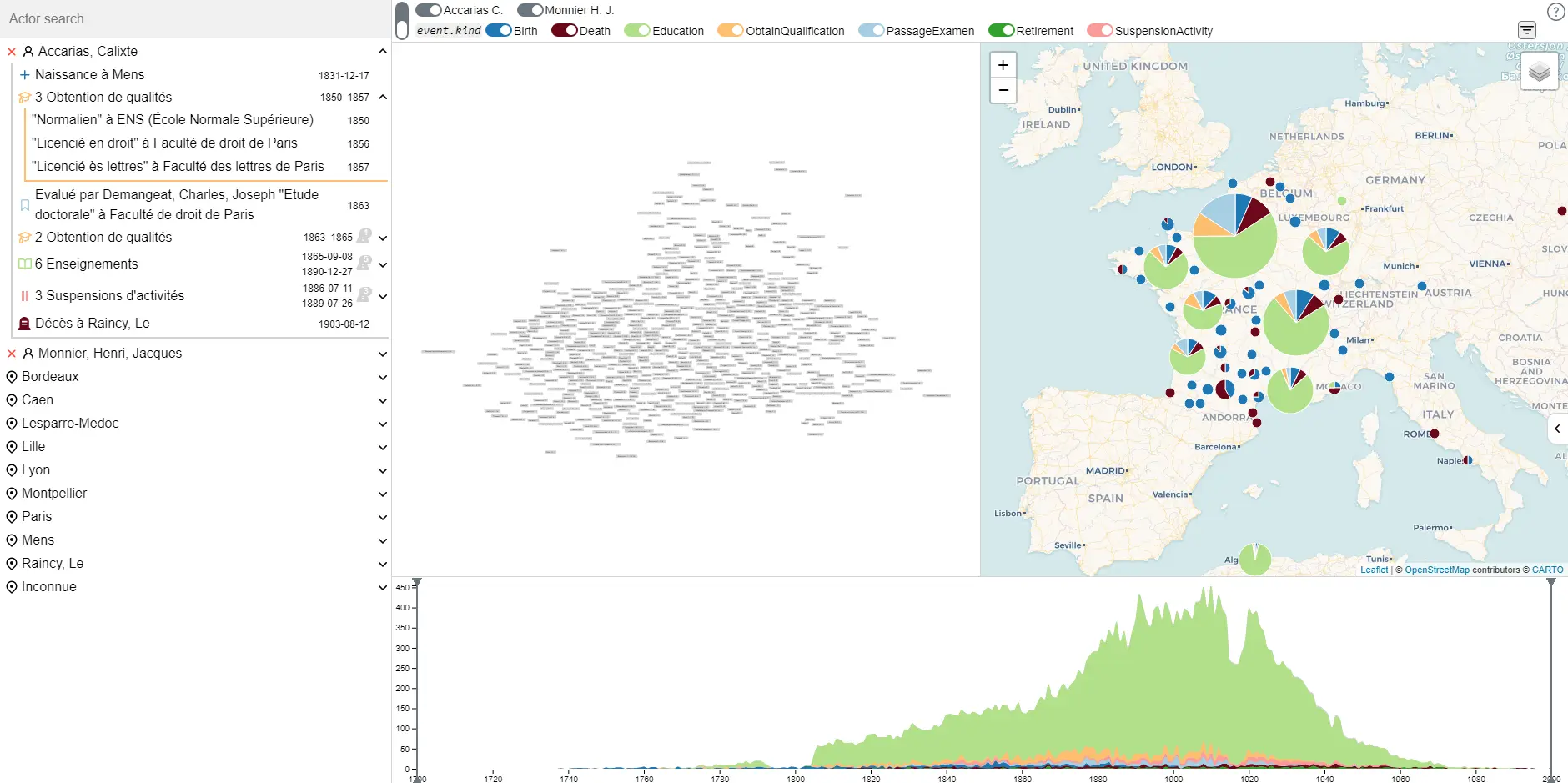Expand the 'Lyon' place entry
The height and width of the screenshot is (783, 1568).
point(382,471)
